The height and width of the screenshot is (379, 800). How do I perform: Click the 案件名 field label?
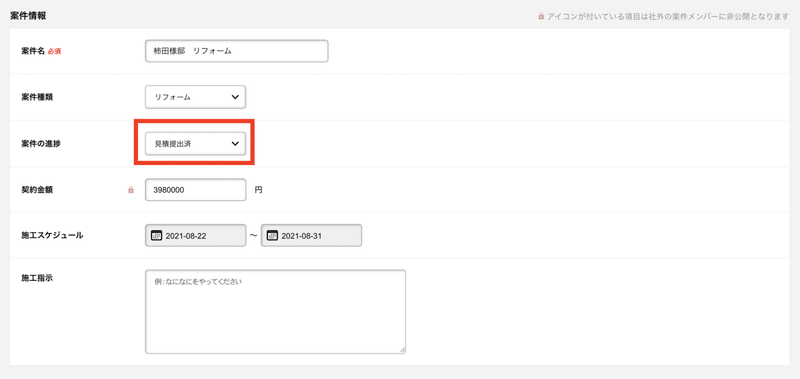point(33,51)
